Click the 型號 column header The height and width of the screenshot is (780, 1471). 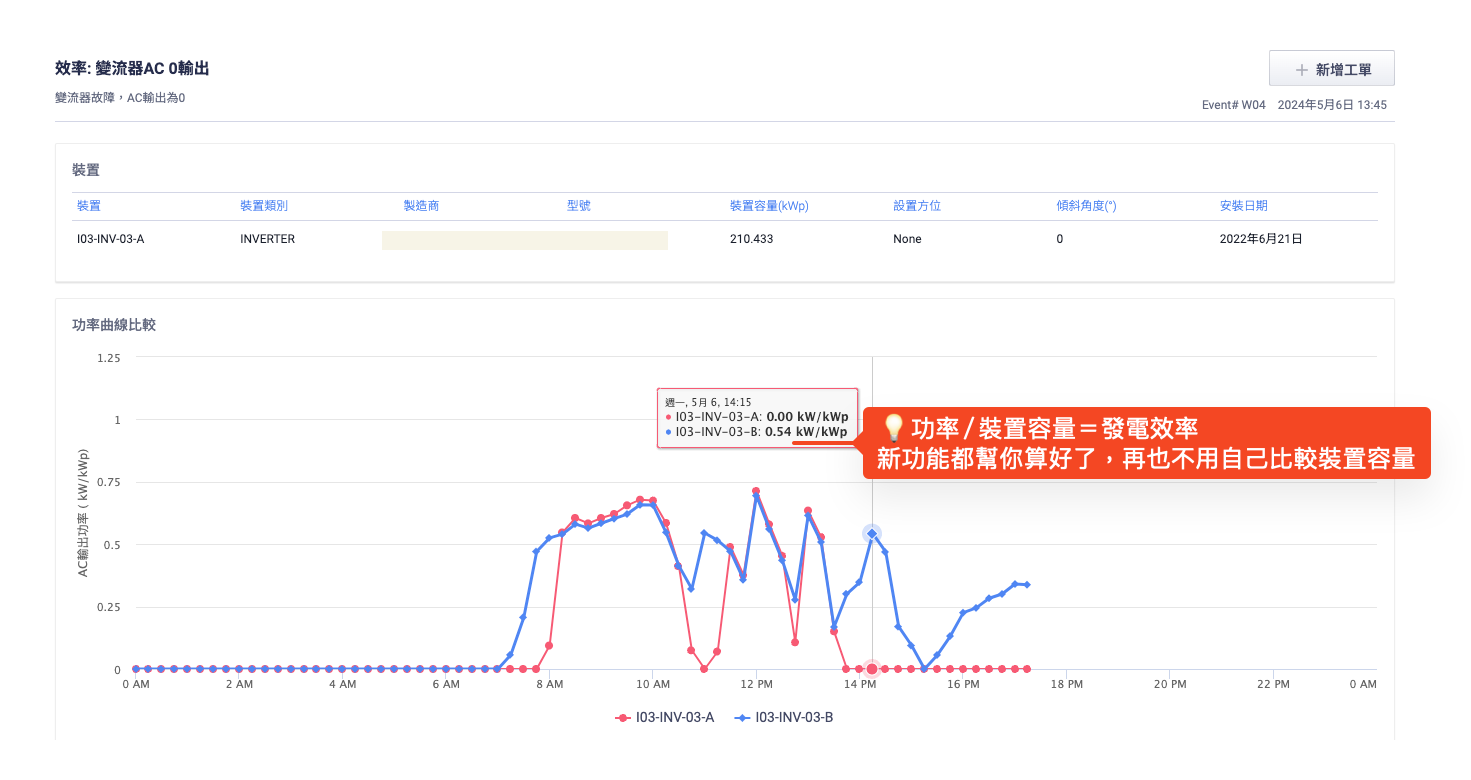tap(579, 206)
